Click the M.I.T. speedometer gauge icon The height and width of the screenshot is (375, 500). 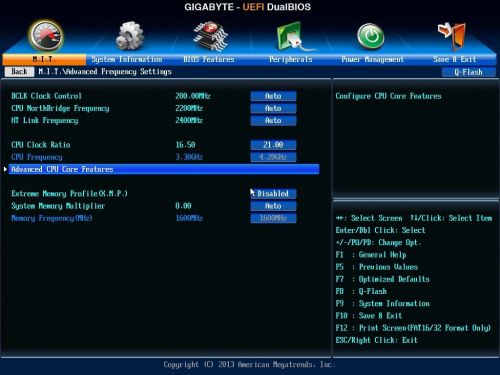pos(46,36)
